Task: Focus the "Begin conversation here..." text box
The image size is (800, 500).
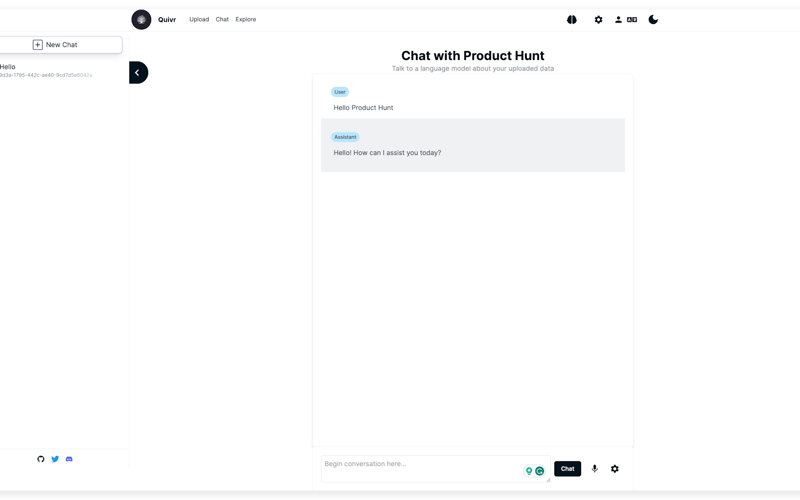Action: click(x=420, y=467)
